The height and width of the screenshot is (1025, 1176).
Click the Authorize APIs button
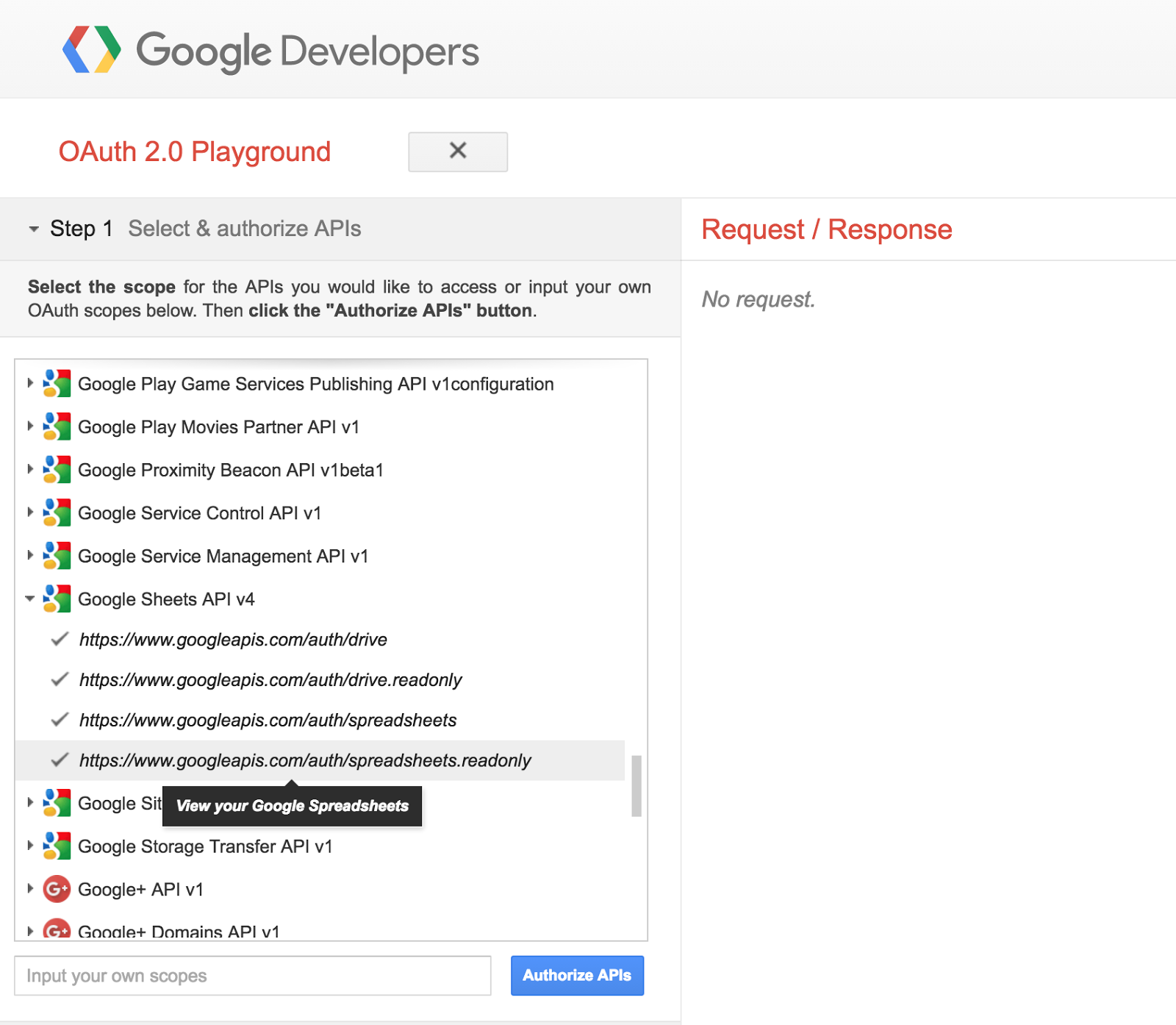coord(577,976)
